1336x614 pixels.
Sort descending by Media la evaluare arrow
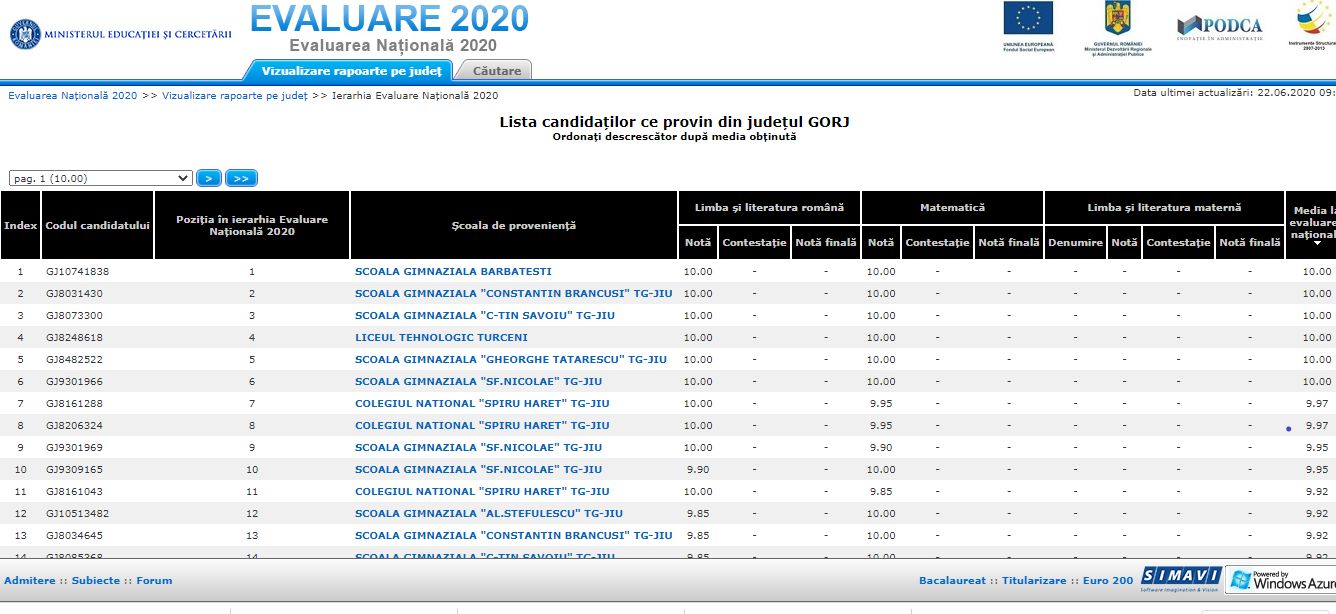pyautogui.click(x=1316, y=243)
